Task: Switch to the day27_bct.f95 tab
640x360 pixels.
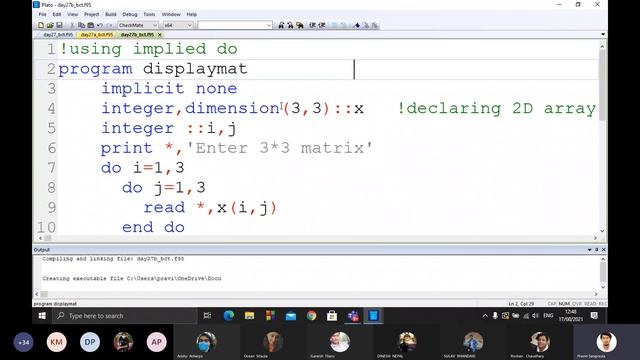Action: (x=58, y=35)
